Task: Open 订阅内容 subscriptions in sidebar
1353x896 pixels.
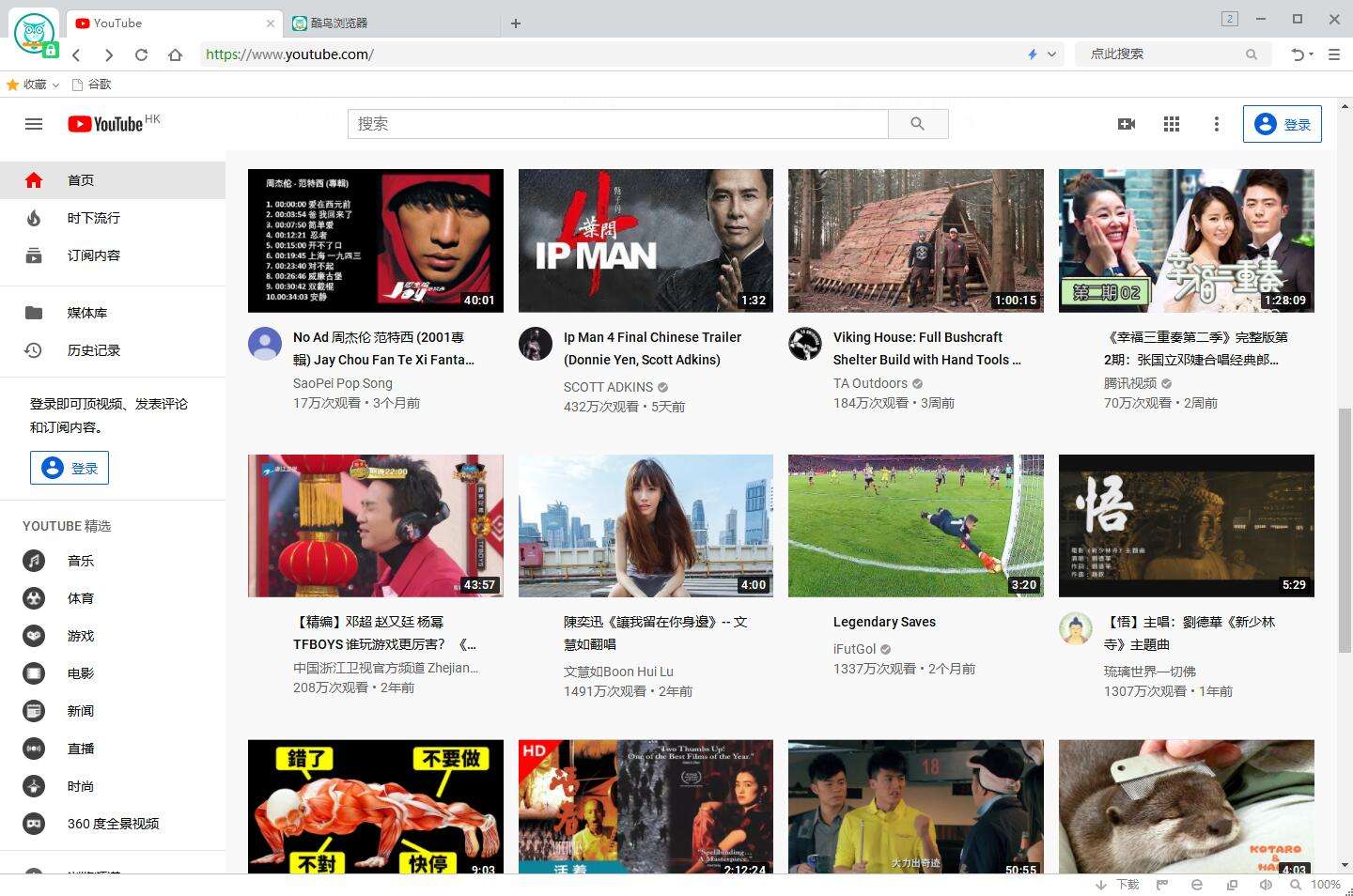Action: tap(113, 255)
